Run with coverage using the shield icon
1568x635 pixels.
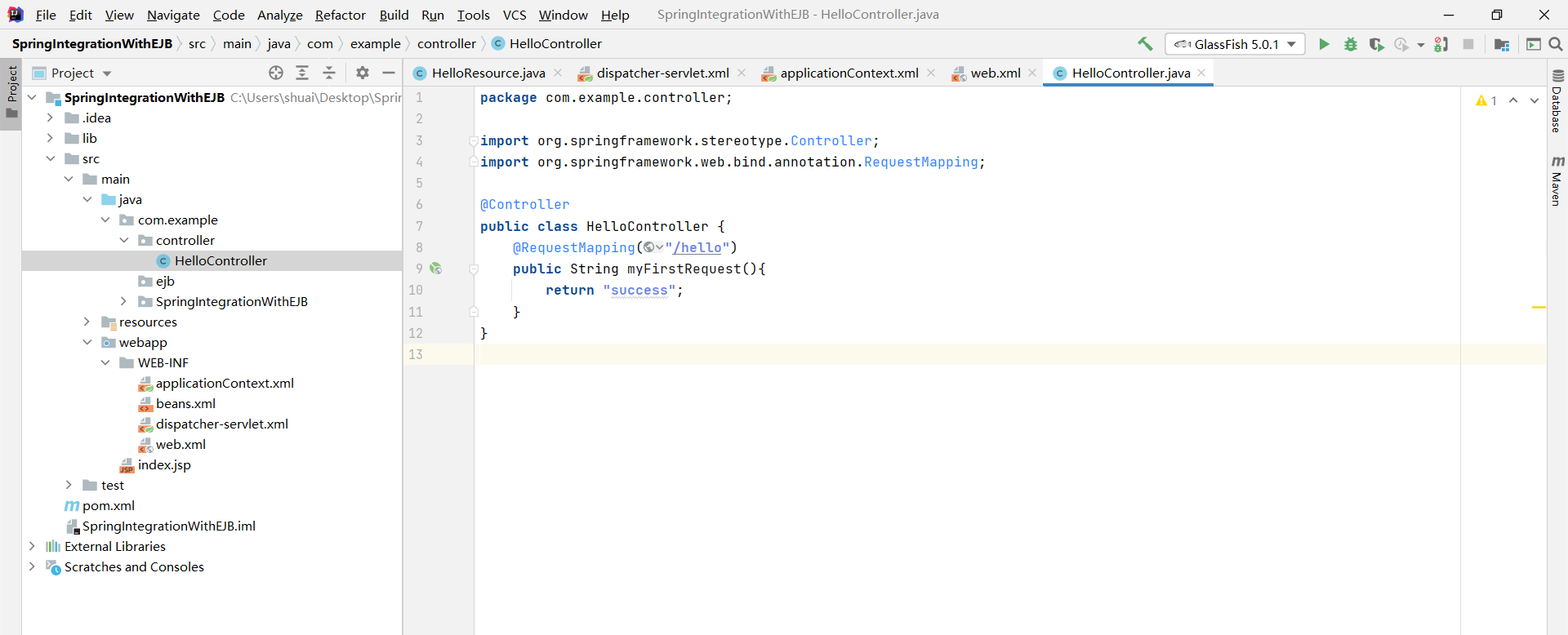click(1377, 44)
